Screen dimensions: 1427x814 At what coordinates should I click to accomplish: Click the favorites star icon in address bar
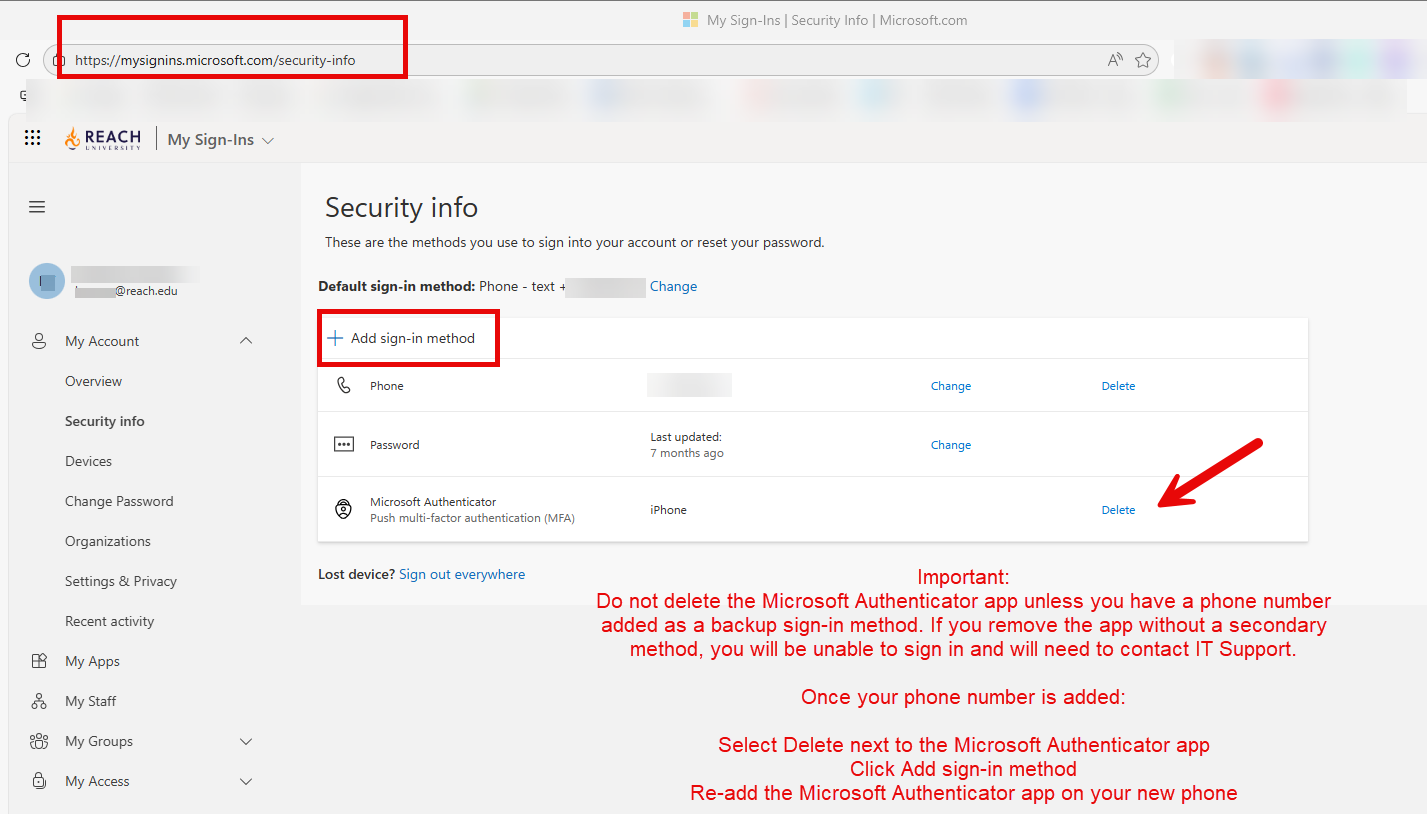pyautogui.click(x=1143, y=60)
